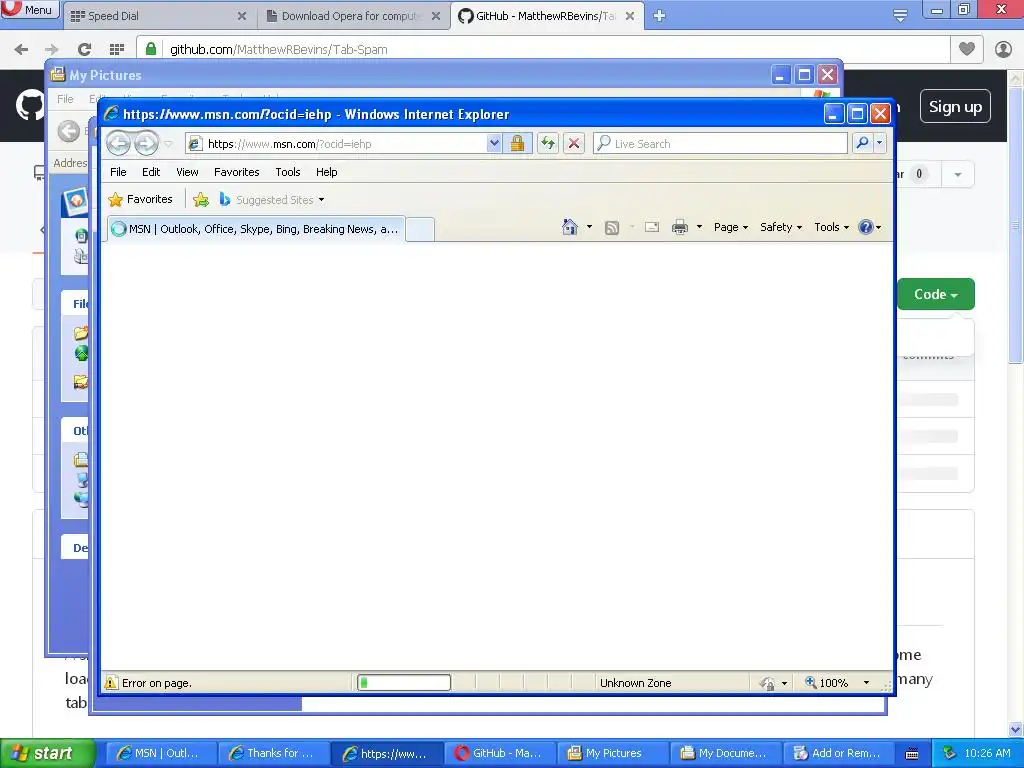This screenshot has height=768, width=1024.
Task: Open the Page menu dropdown
Action: [731, 227]
